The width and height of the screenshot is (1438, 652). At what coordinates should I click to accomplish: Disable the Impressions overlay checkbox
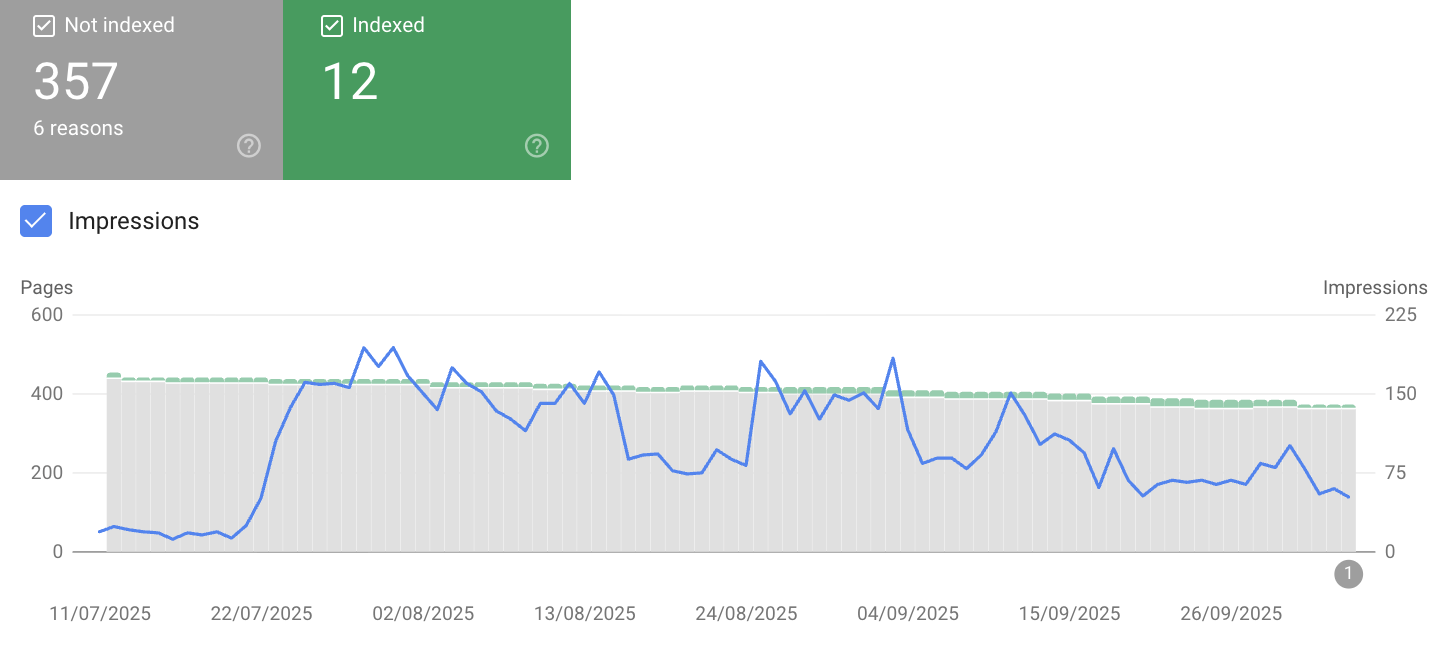(x=35, y=220)
